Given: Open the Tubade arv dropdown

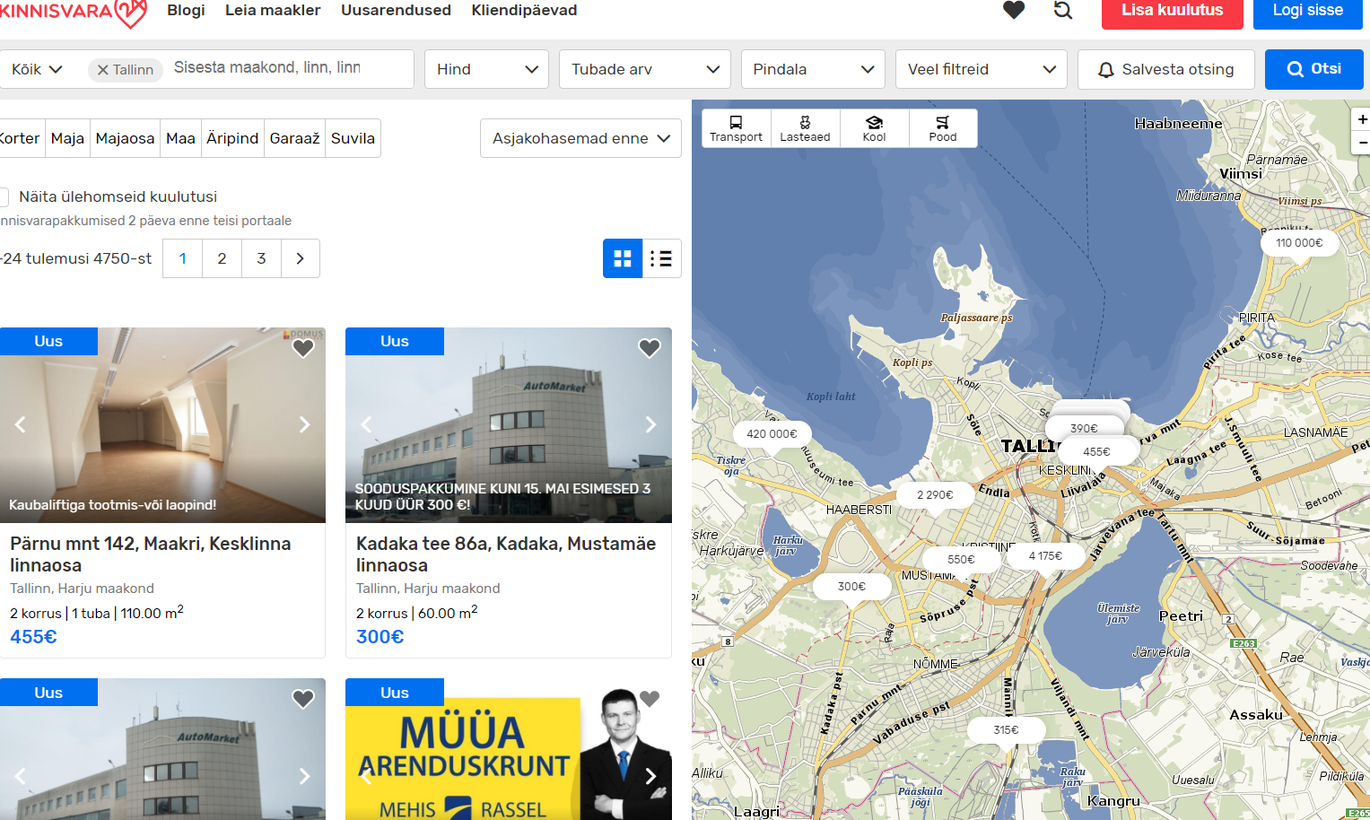Looking at the screenshot, I should [x=645, y=69].
